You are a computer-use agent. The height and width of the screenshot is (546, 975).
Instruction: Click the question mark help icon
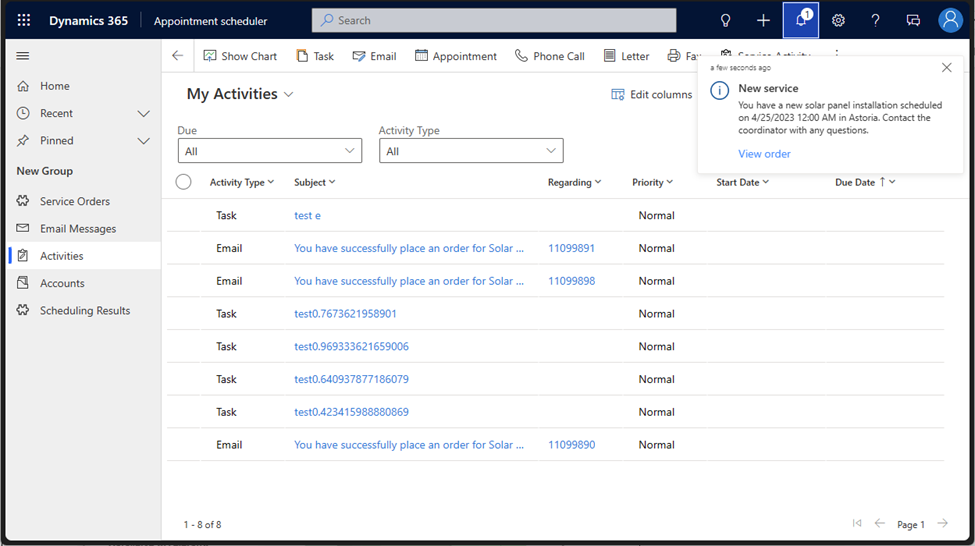click(x=875, y=20)
